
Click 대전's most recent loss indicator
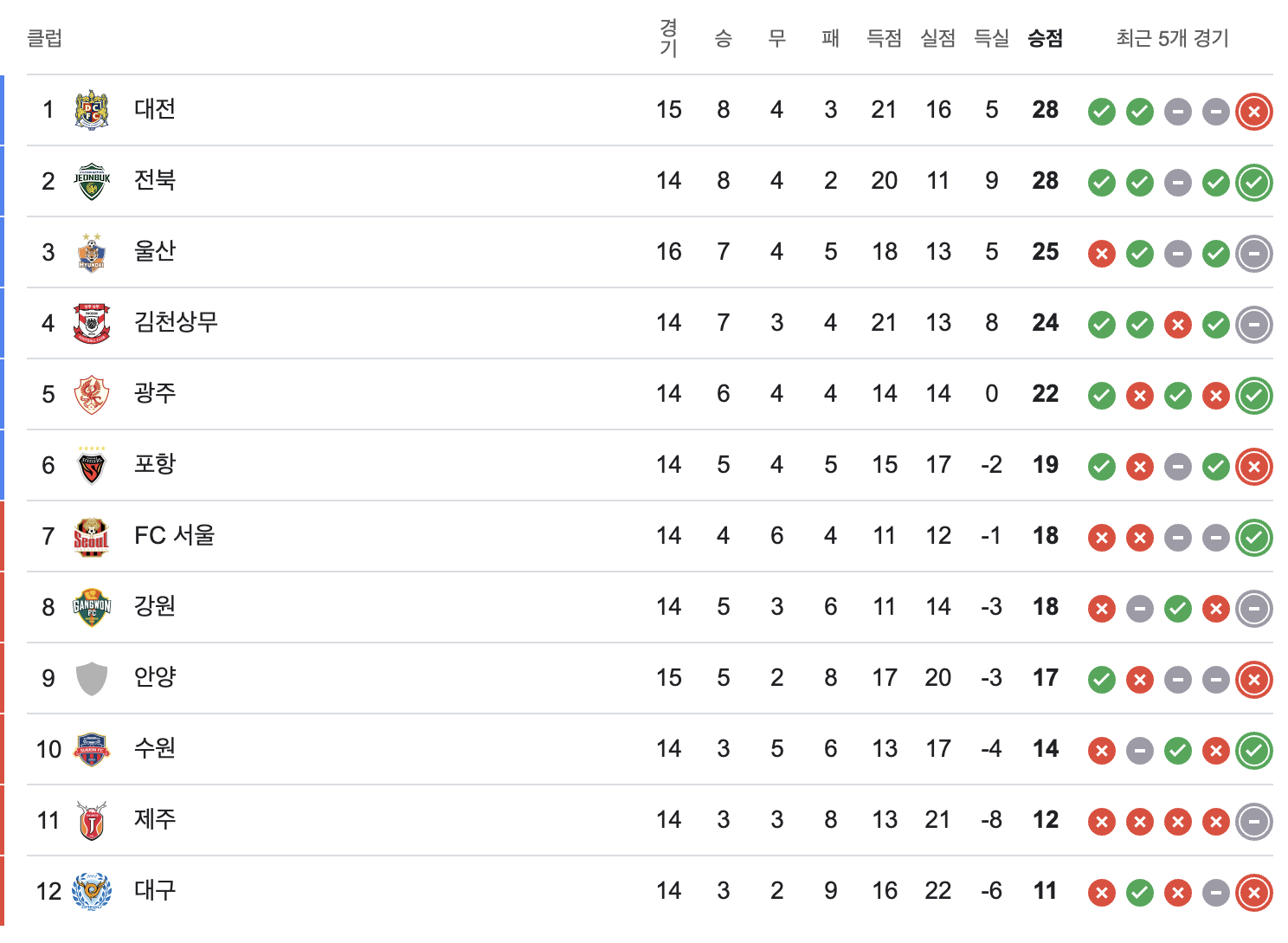pos(1254,111)
